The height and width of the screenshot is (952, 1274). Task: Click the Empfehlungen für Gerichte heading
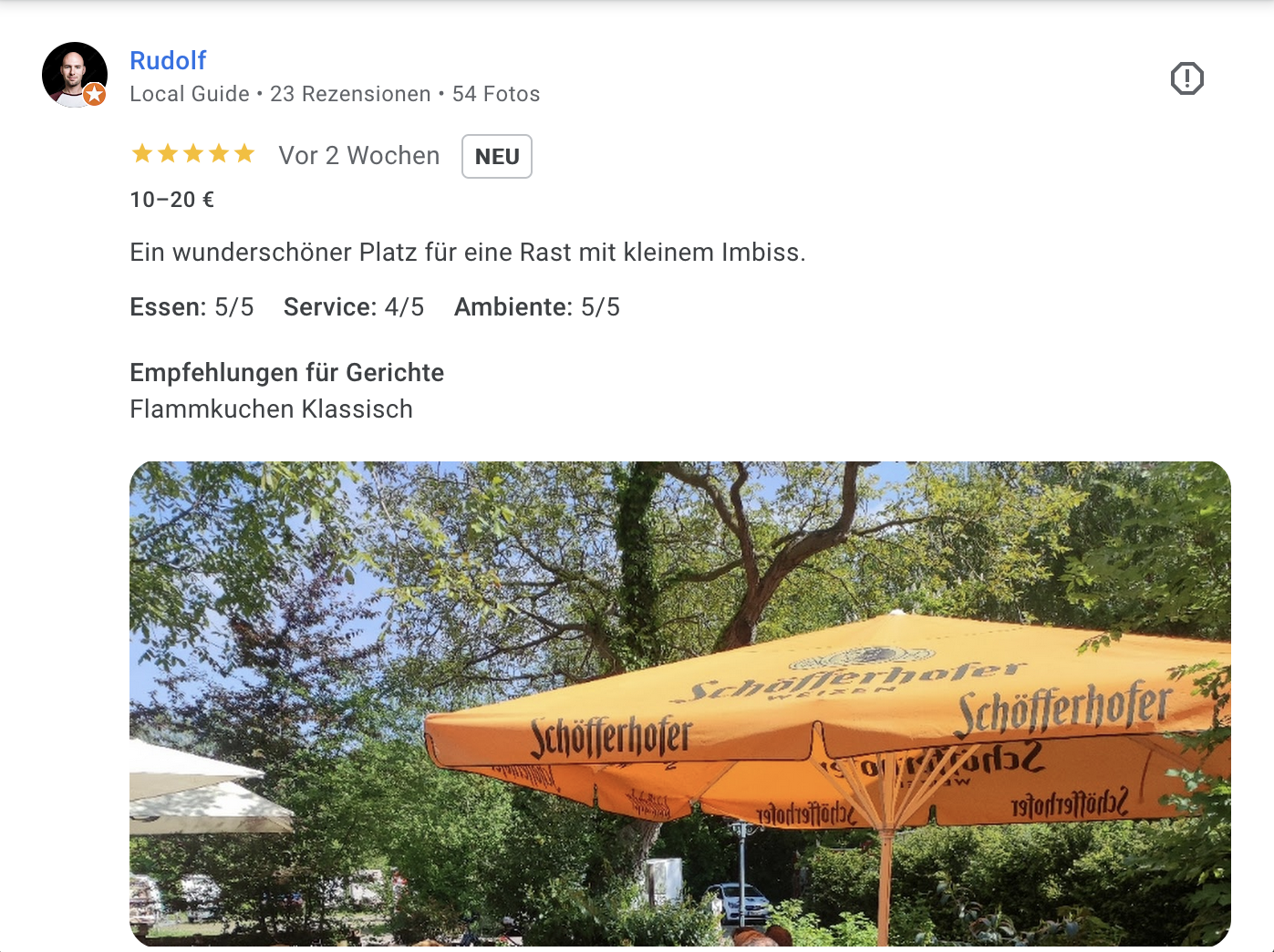pyautogui.click(x=287, y=373)
